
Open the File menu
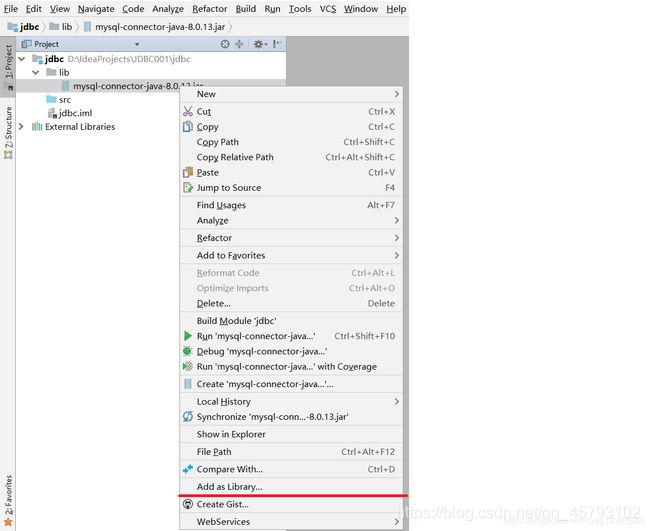point(11,9)
